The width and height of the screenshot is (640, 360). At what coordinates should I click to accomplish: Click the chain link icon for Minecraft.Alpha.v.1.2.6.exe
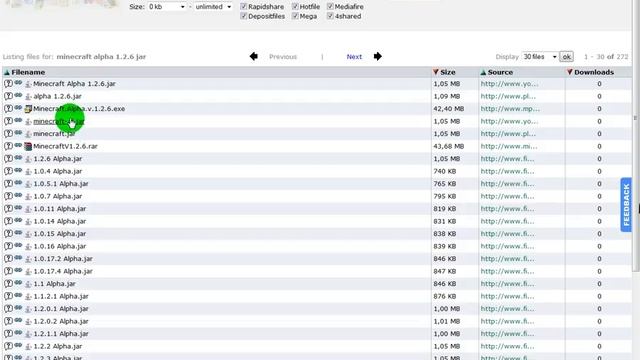coord(18,108)
